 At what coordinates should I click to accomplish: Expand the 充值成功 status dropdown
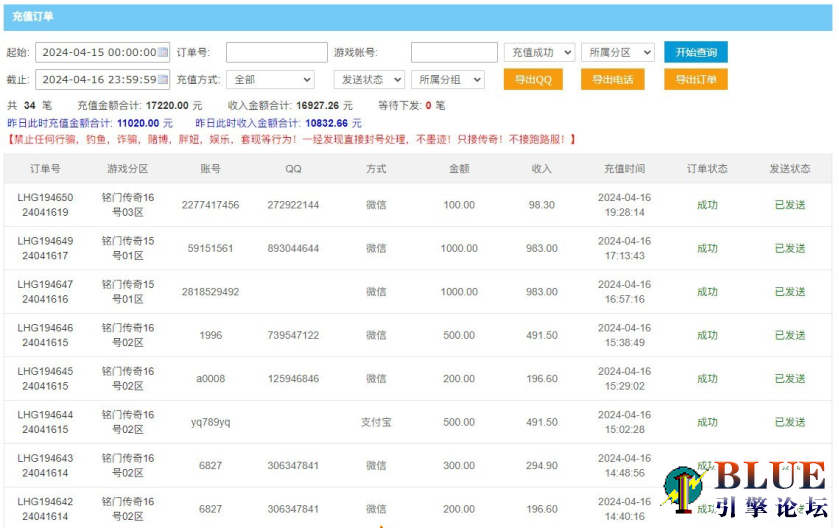tap(539, 53)
